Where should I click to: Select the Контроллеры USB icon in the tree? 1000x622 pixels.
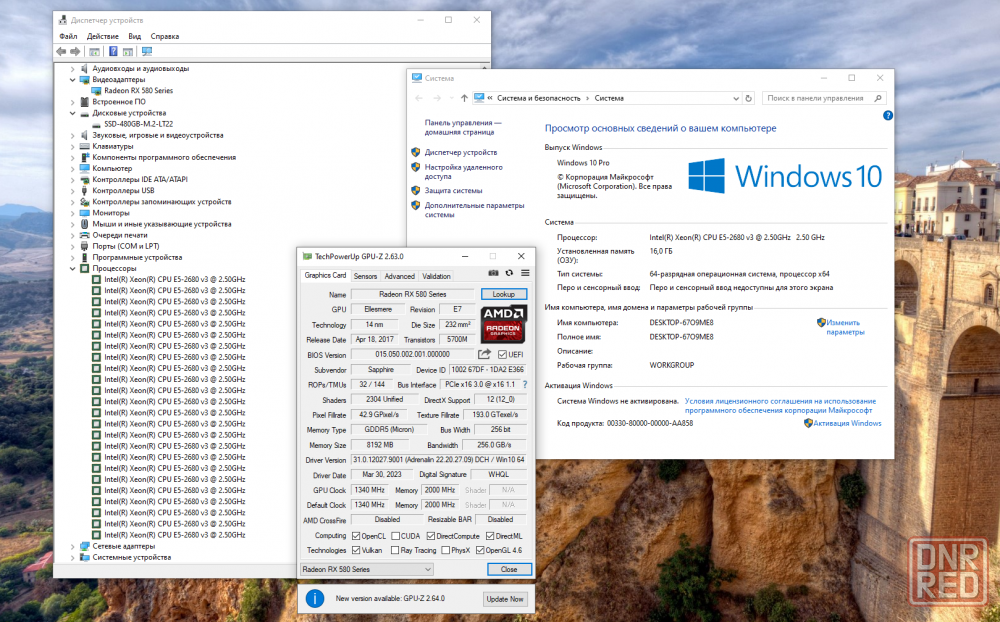(x=84, y=191)
